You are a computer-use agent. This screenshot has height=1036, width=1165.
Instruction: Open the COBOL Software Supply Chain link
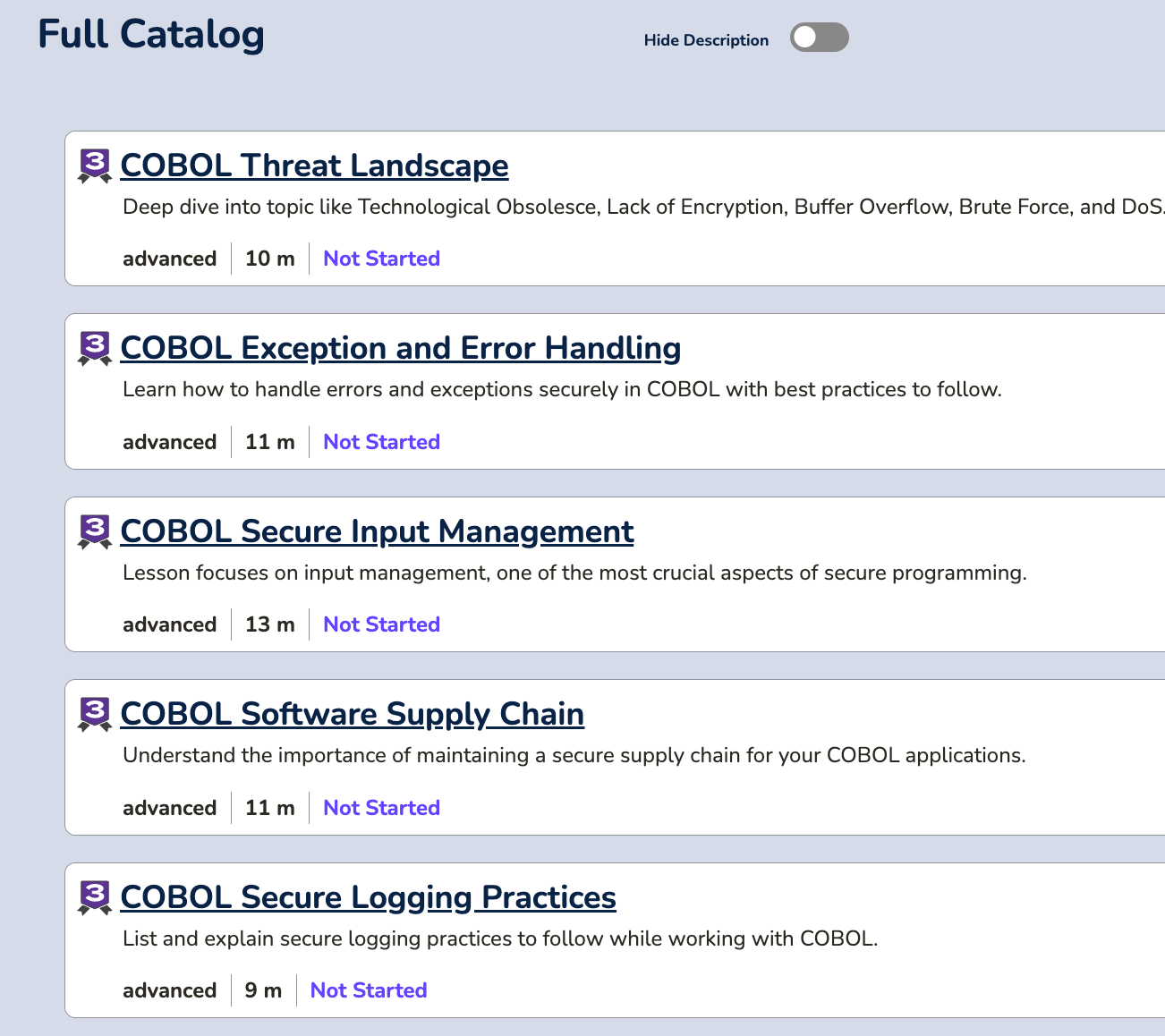pos(352,715)
